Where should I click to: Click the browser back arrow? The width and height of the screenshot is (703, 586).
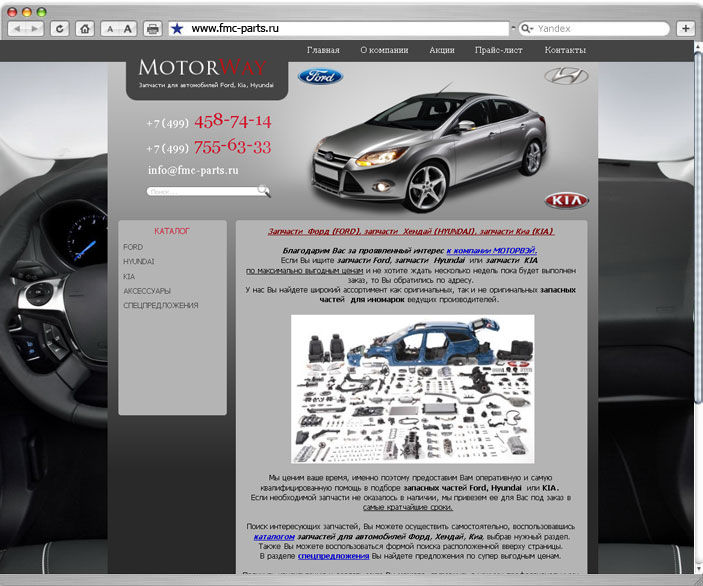click(x=17, y=29)
